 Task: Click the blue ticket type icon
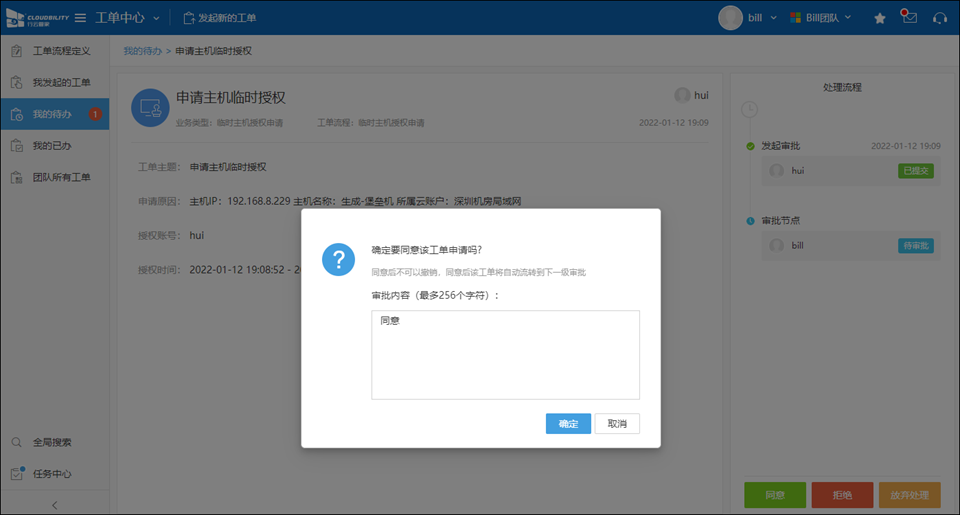coord(150,108)
